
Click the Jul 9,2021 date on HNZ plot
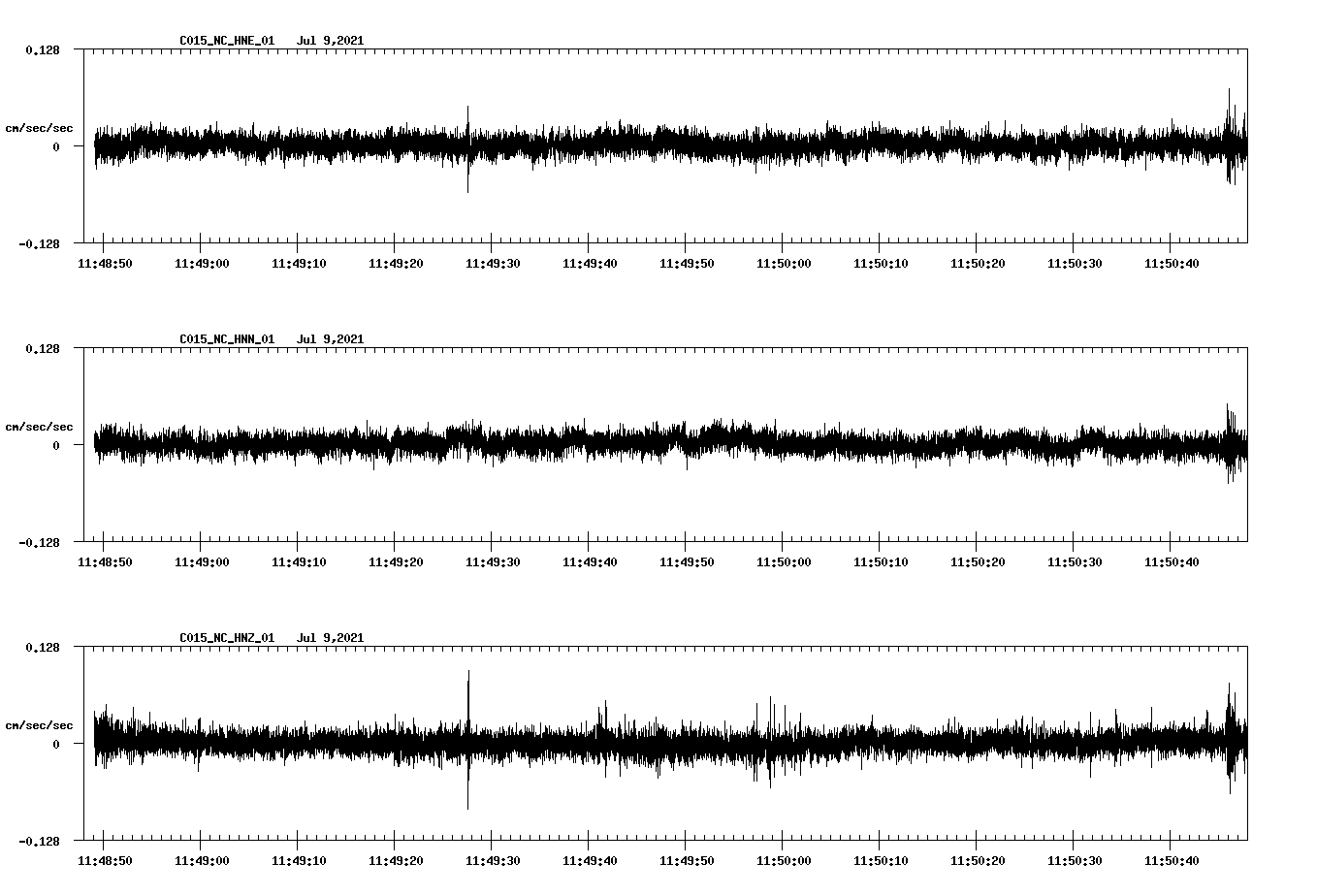pos(330,638)
